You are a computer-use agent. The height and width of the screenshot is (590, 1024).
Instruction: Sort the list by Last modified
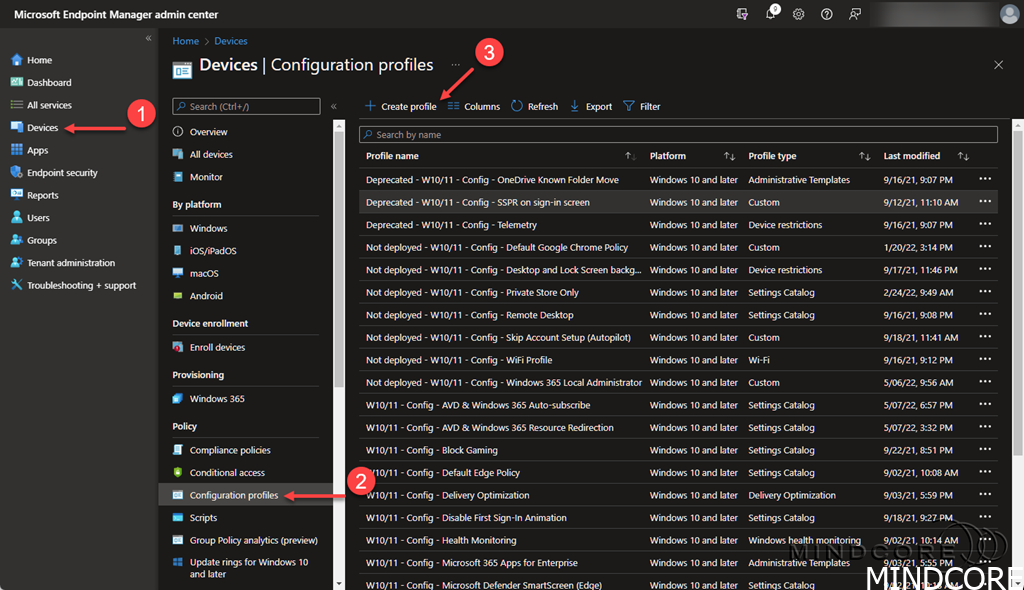pos(963,156)
